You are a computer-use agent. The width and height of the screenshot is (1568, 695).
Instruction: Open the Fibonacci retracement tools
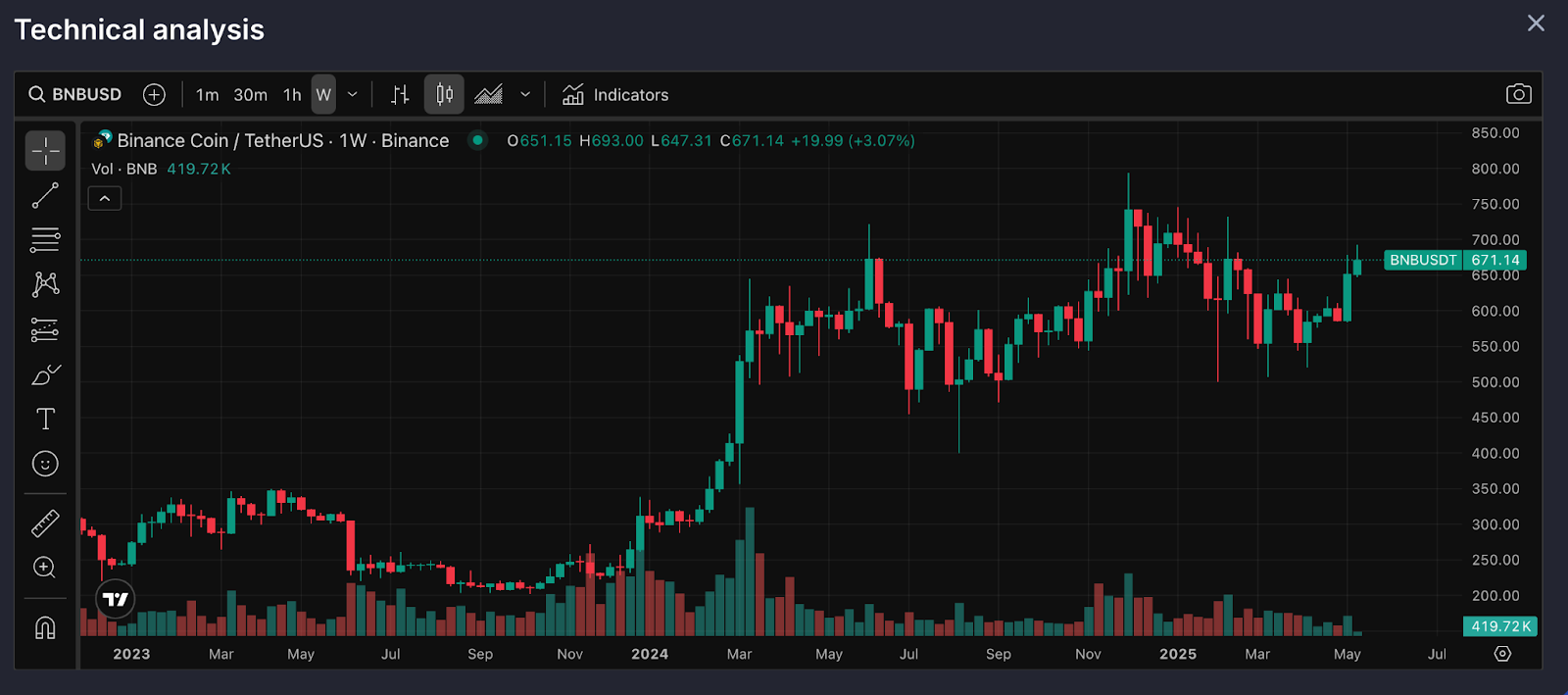tap(45, 240)
